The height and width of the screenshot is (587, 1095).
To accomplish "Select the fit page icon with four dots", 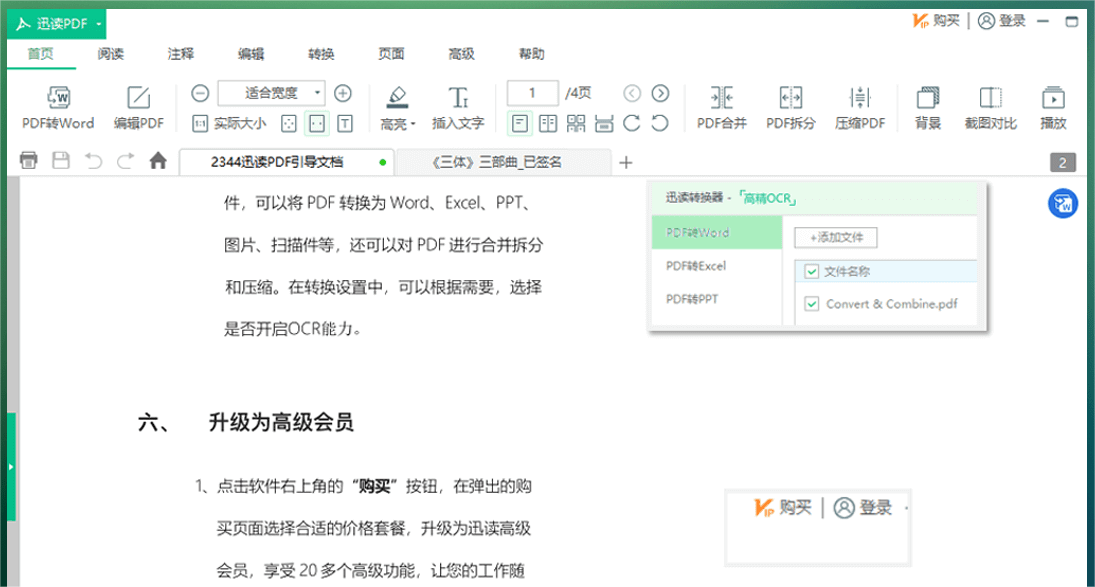I will (x=288, y=124).
